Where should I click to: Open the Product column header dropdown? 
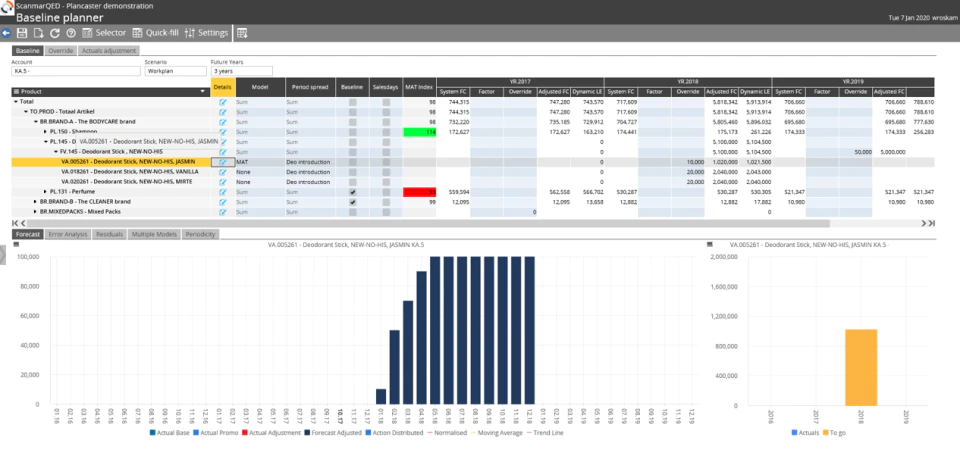[x=203, y=92]
